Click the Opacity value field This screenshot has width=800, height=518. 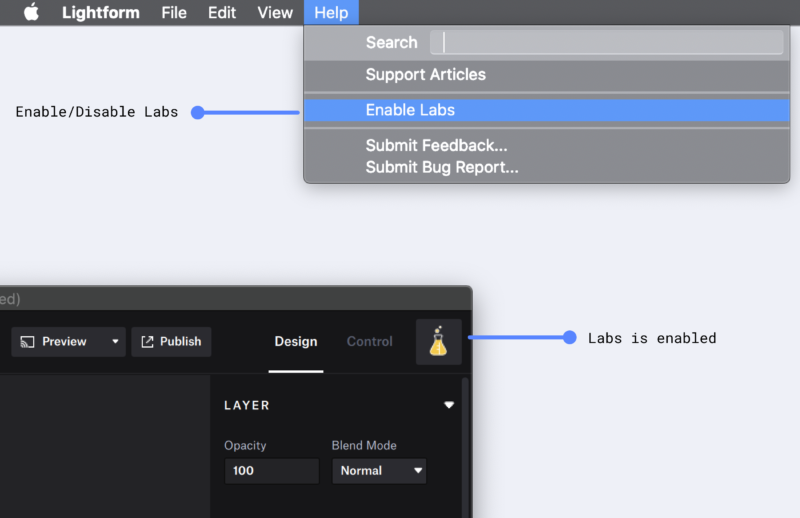coord(270,471)
